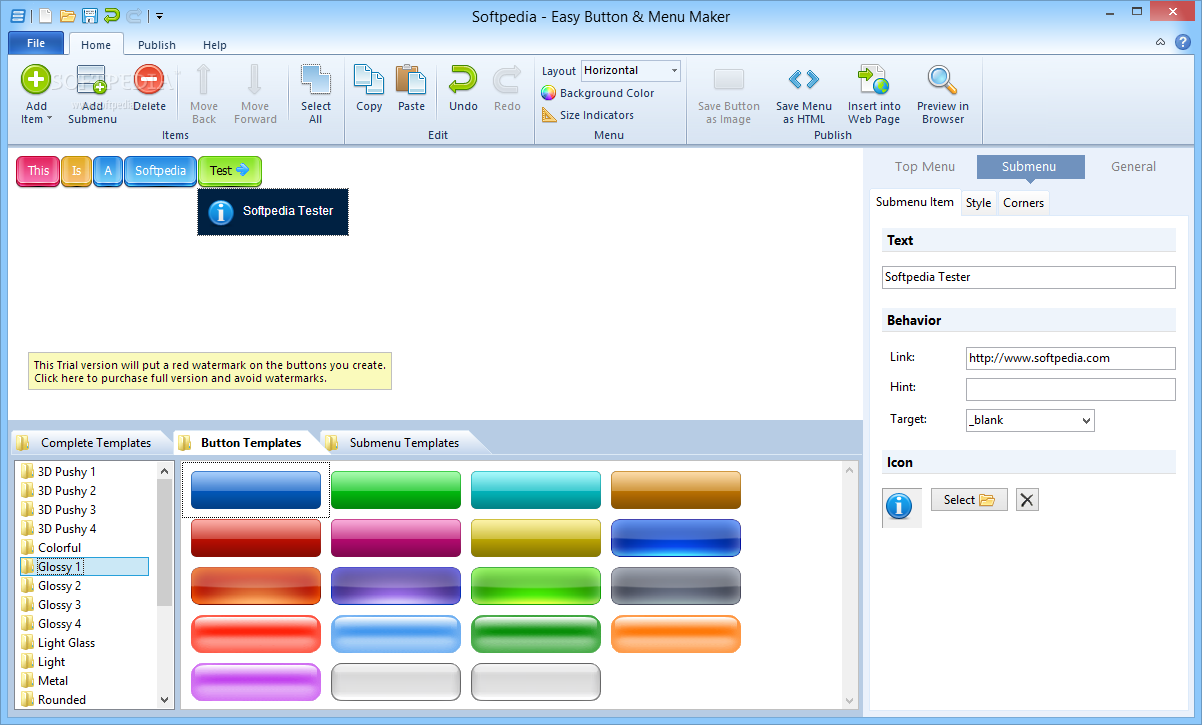This screenshot has width=1202, height=725.
Task: Click Background Color in Menu group
Action: coord(598,93)
